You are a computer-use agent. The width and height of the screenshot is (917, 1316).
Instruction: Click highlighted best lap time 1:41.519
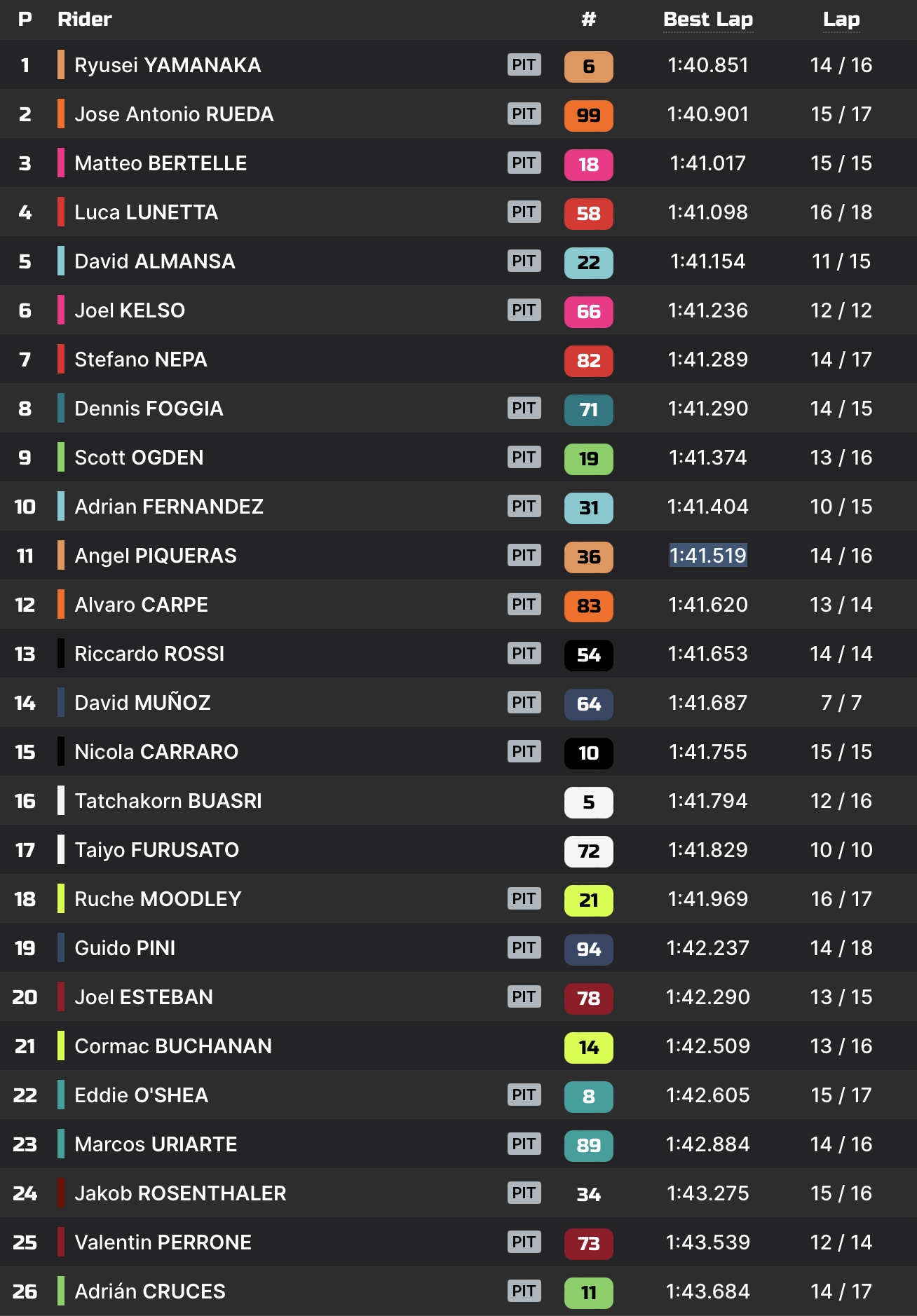708,556
